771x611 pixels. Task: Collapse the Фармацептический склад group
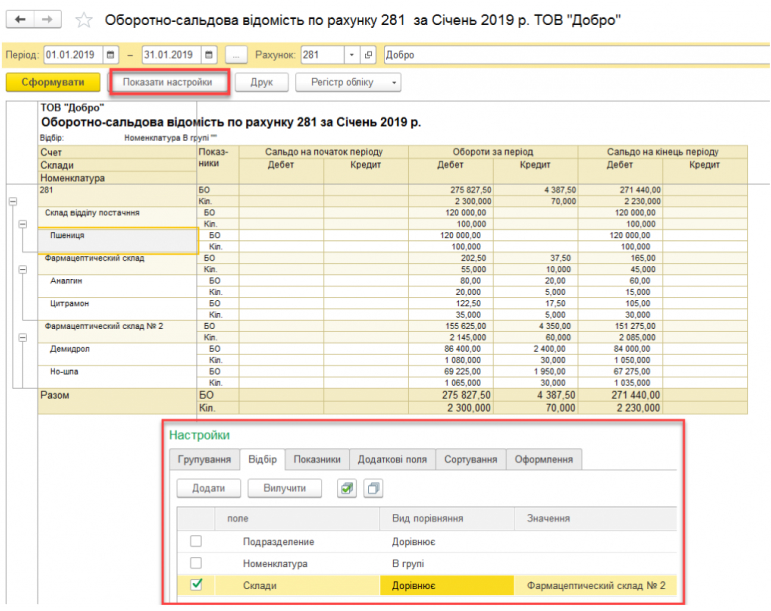click(x=23, y=270)
